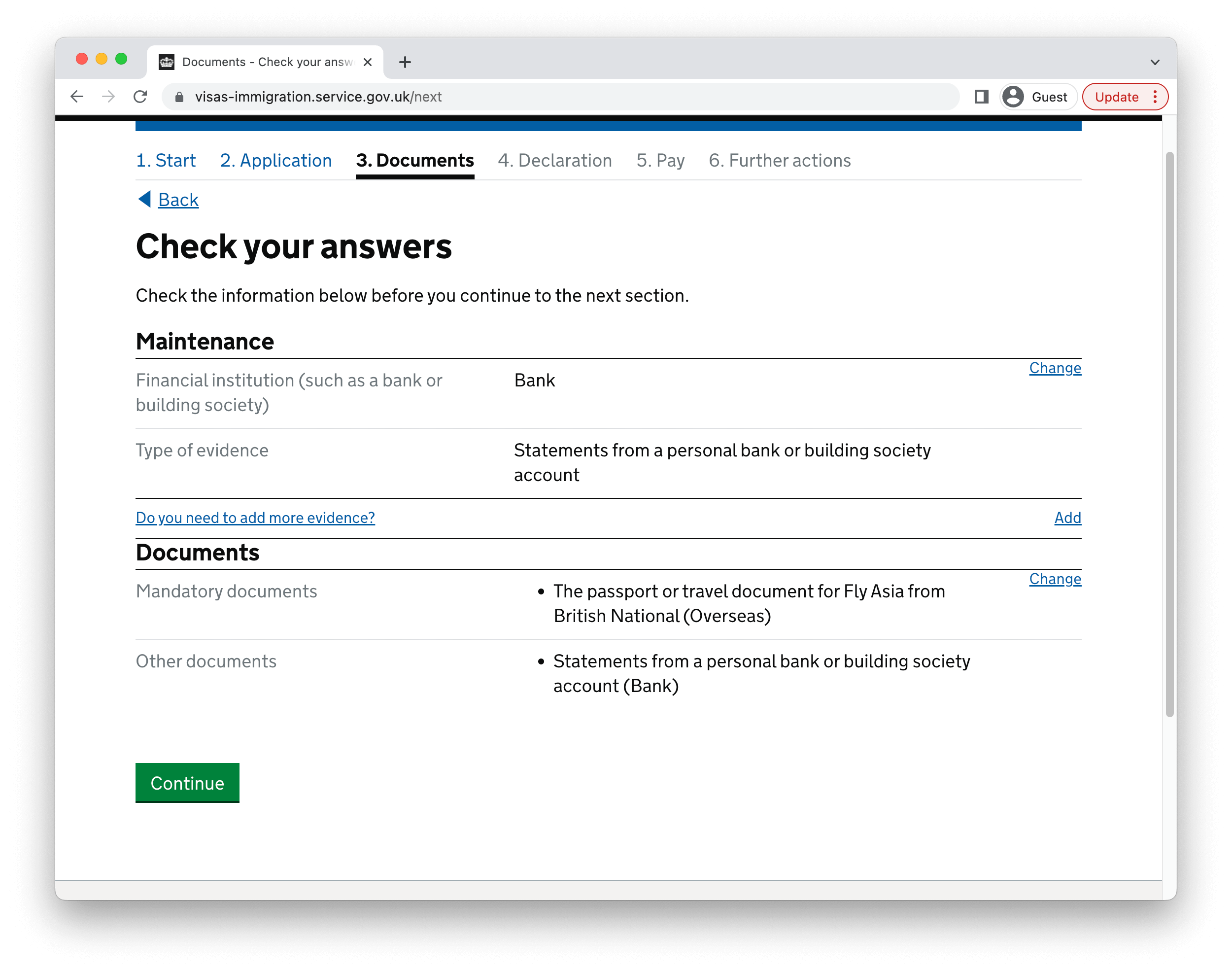Open the three-dot Chrome menu

(1155, 97)
